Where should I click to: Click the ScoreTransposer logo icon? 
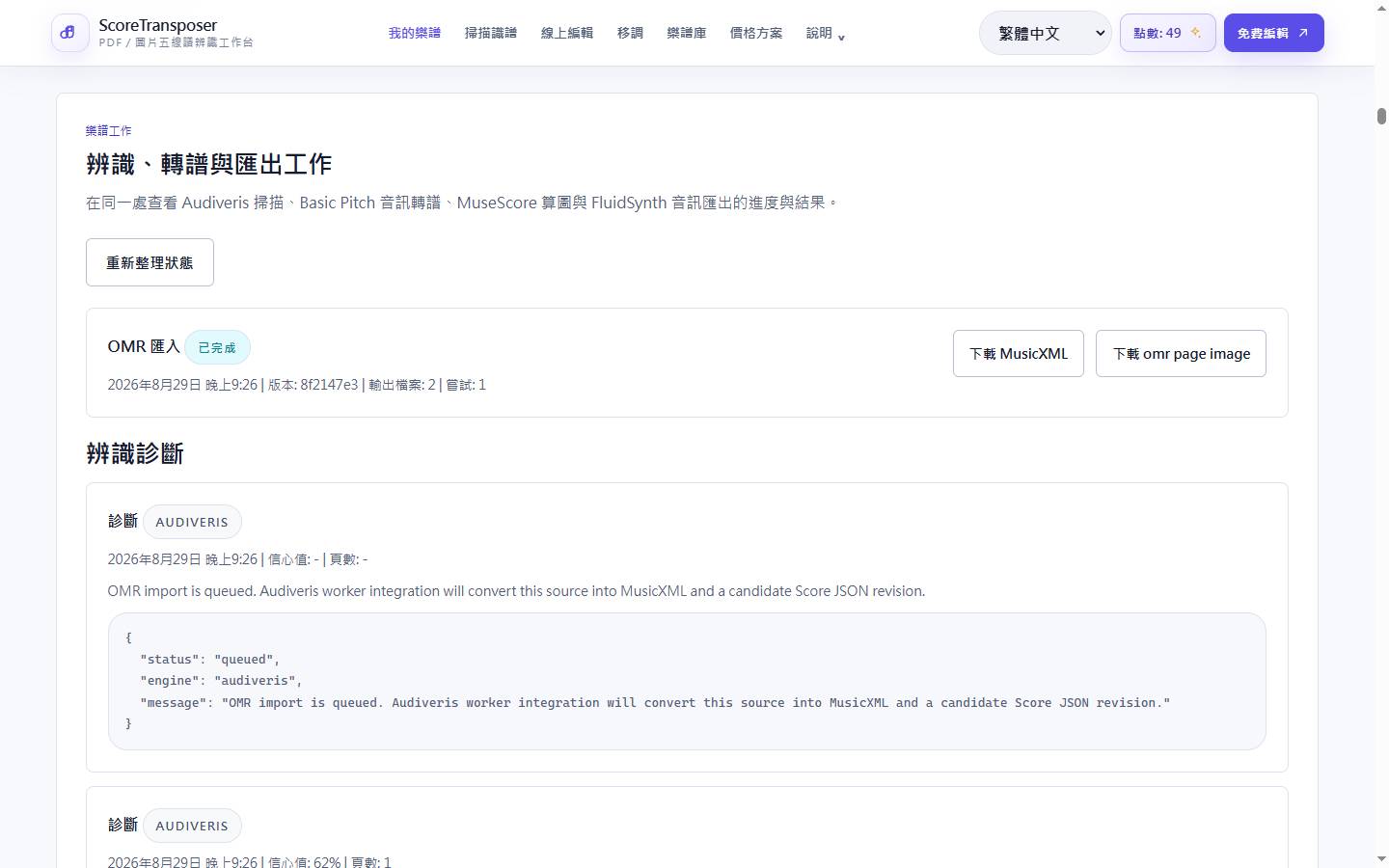[69, 33]
